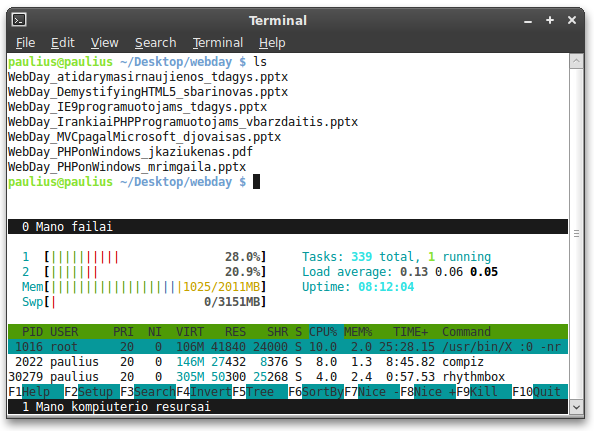Open the File menu
Screen dimensions: 594x431
(25, 43)
